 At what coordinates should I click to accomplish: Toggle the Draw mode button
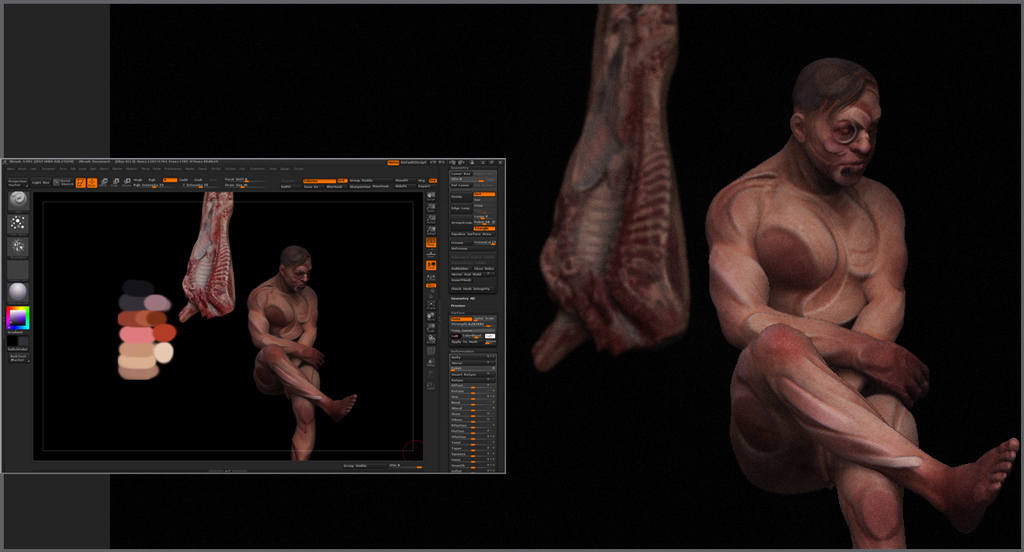point(92,183)
